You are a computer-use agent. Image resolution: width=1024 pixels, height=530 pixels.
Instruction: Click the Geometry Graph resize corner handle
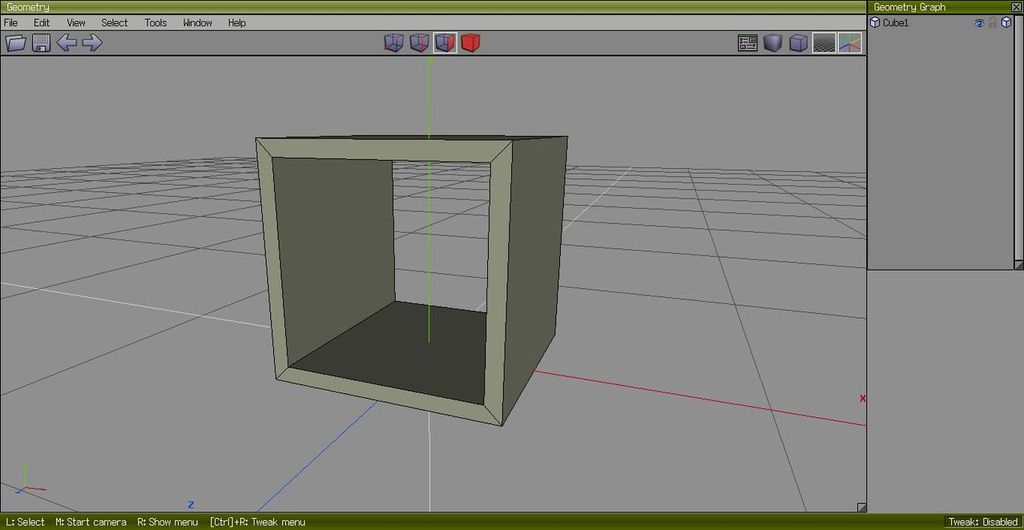click(x=1018, y=265)
